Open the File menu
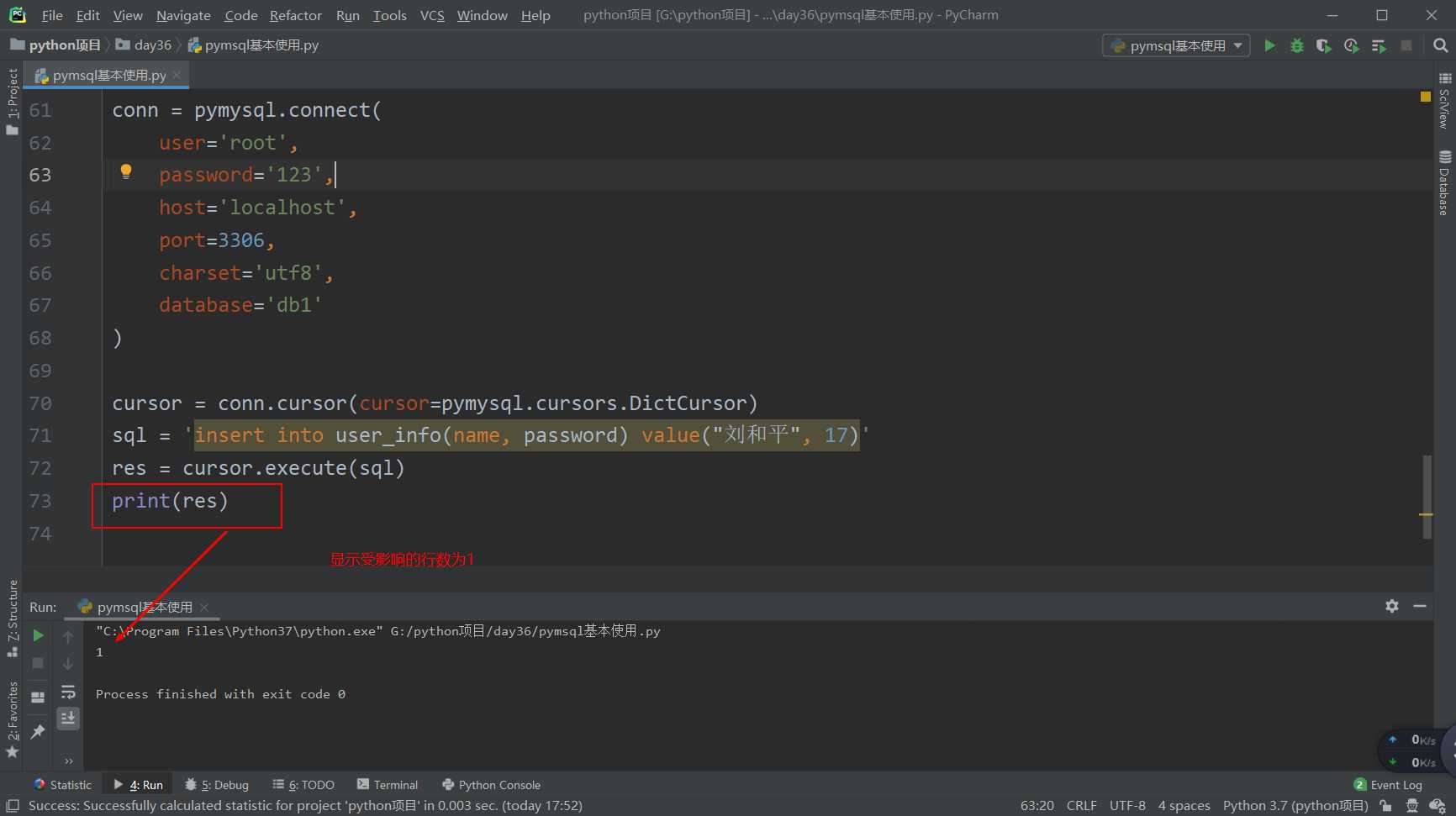This screenshot has height=816, width=1456. coord(52,15)
